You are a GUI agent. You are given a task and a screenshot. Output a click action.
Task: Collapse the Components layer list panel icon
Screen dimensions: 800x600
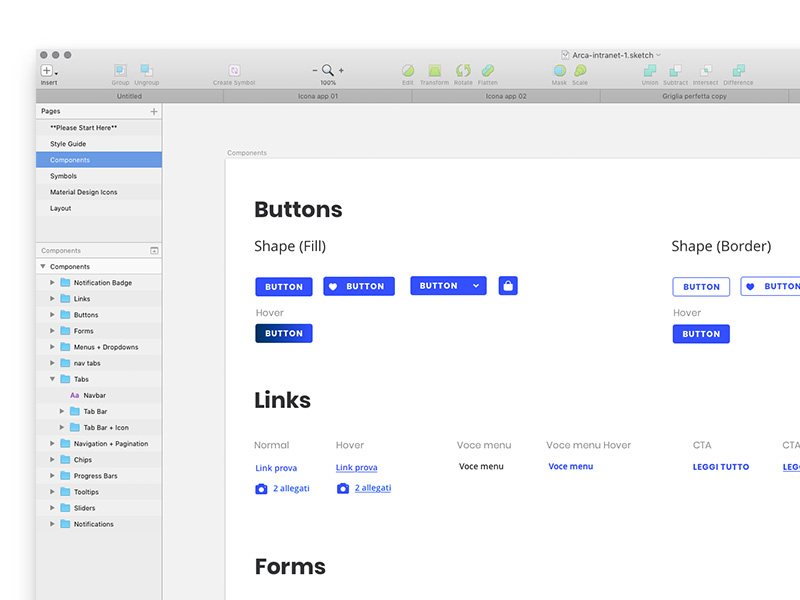(x=154, y=251)
